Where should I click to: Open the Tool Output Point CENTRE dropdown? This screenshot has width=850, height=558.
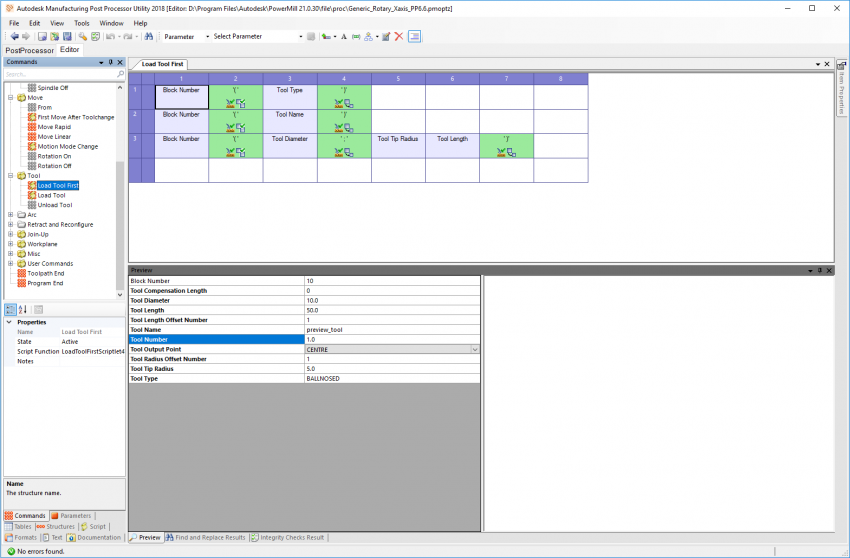pyautogui.click(x=475, y=350)
